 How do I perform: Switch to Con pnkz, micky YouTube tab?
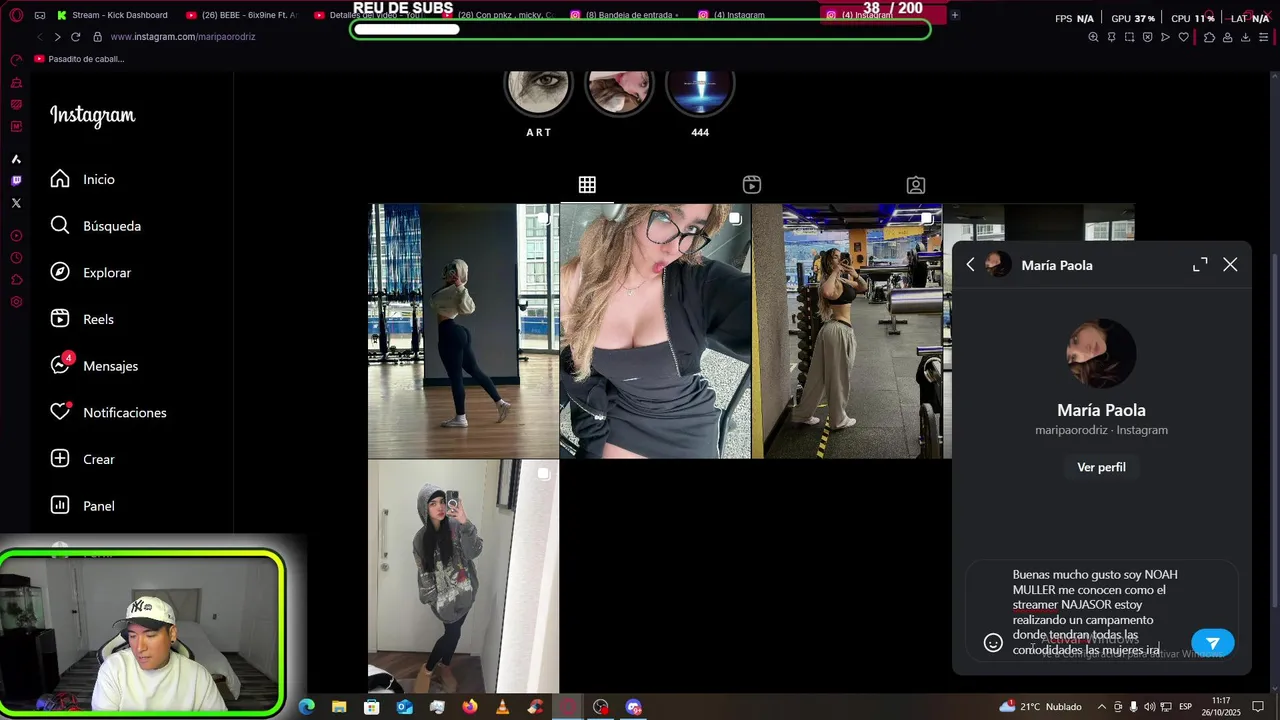coord(497,15)
